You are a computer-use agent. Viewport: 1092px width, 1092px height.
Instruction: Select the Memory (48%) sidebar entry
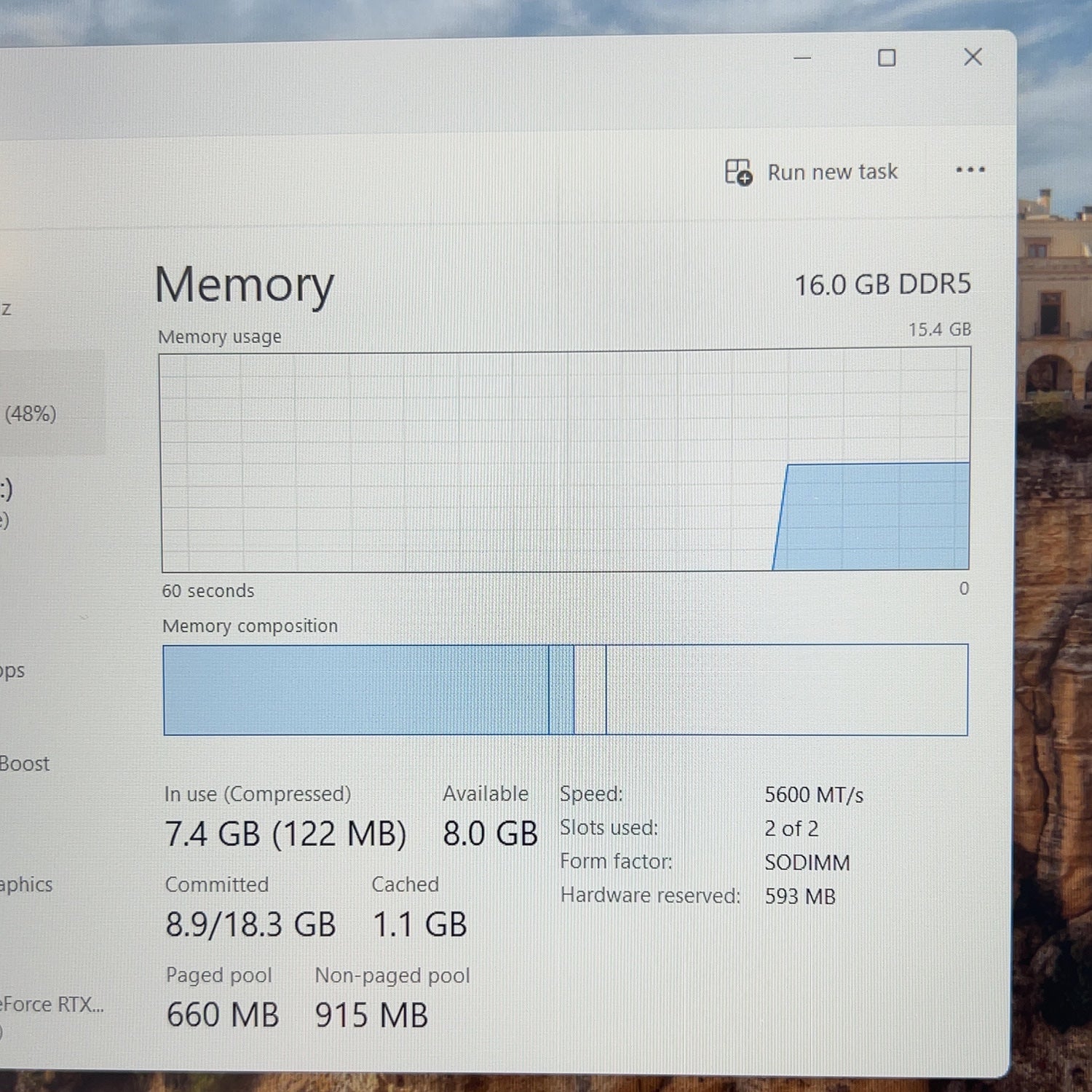[x=51, y=403]
